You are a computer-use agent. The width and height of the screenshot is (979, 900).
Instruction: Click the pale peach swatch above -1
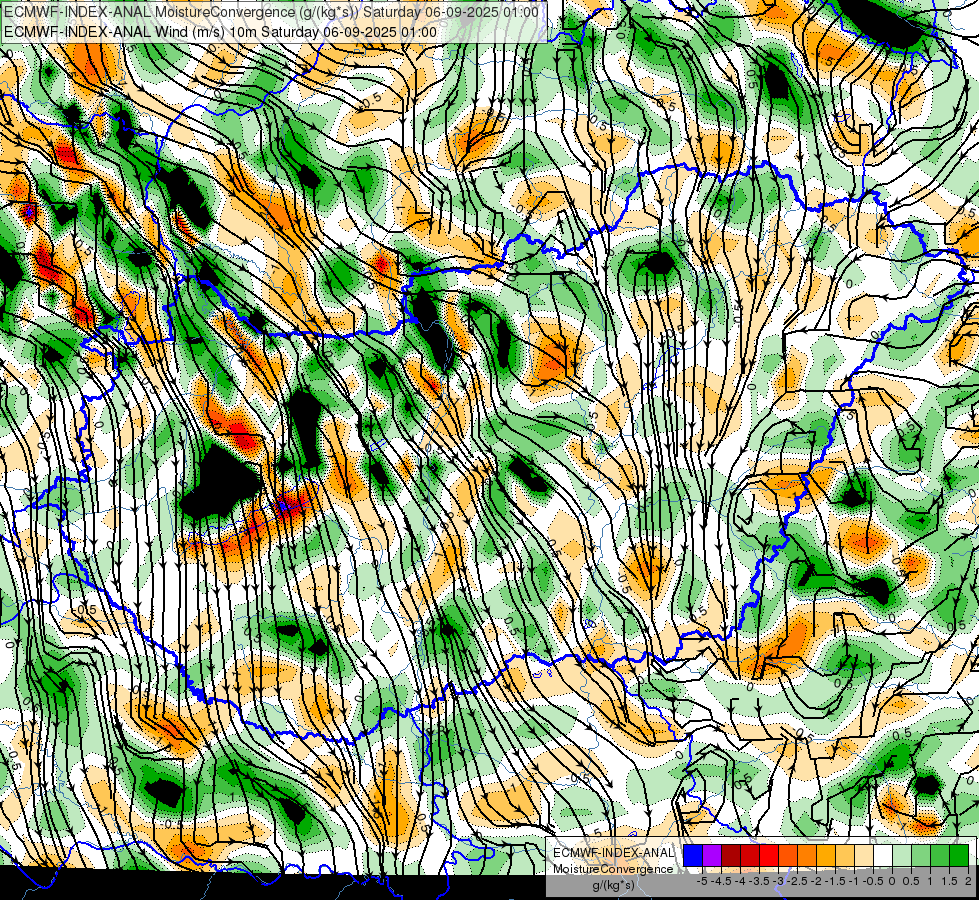[x=864, y=855]
